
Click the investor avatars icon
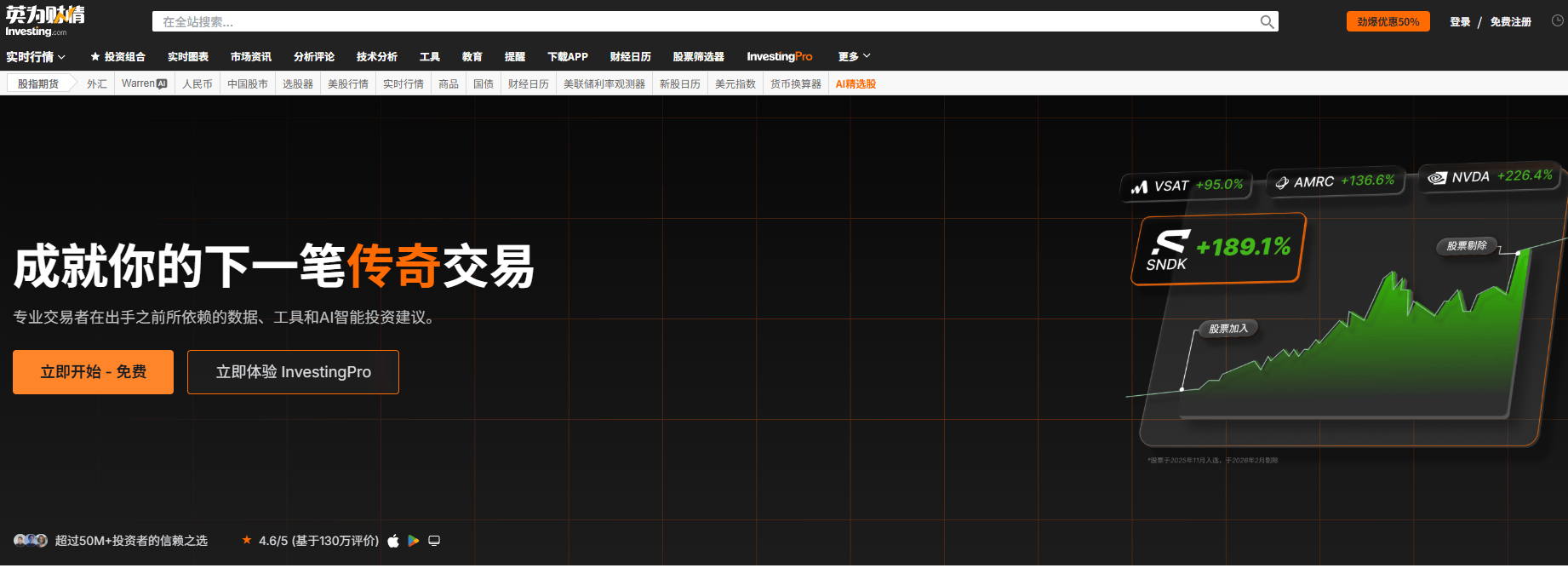[31, 541]
